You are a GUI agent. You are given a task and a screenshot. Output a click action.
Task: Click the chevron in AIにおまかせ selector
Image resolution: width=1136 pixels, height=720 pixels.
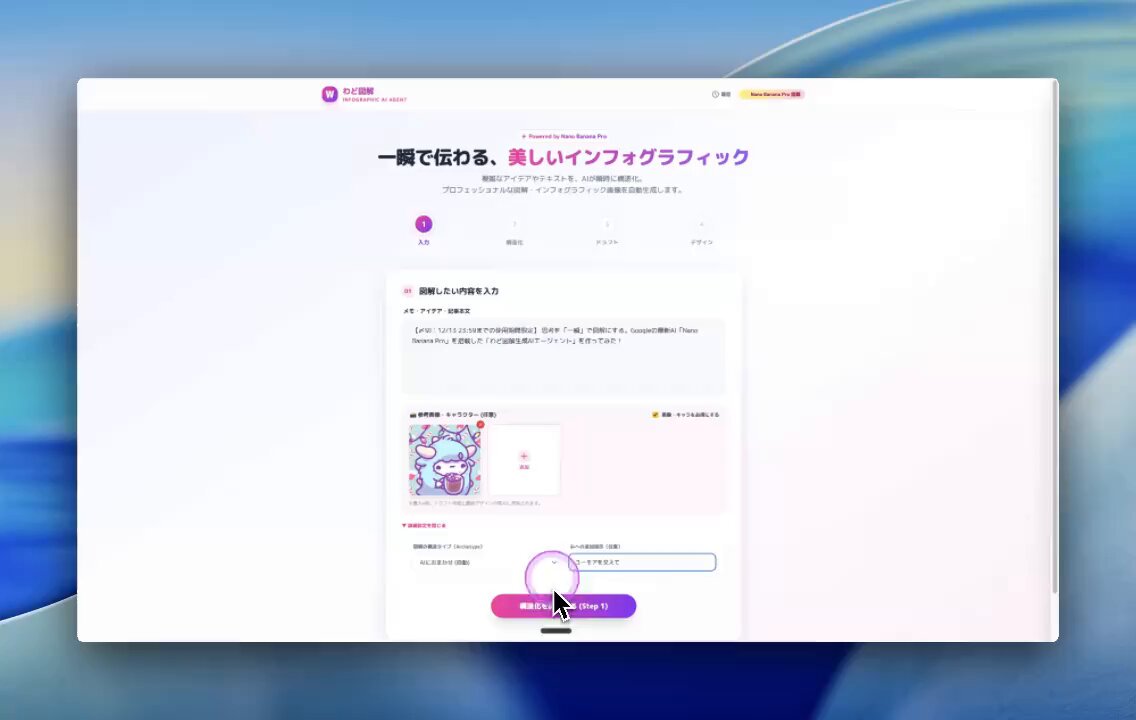click(554, 562)
